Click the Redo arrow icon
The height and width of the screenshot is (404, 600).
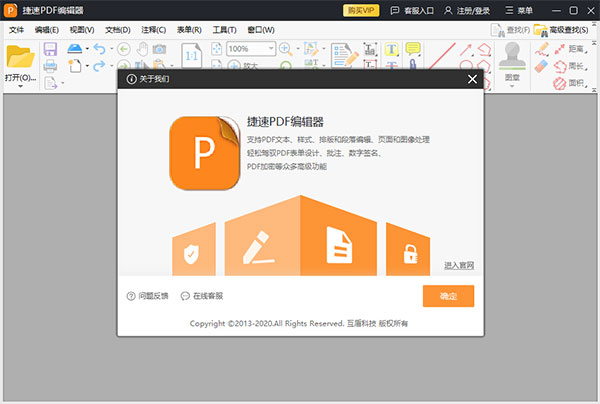click(99, 66)
